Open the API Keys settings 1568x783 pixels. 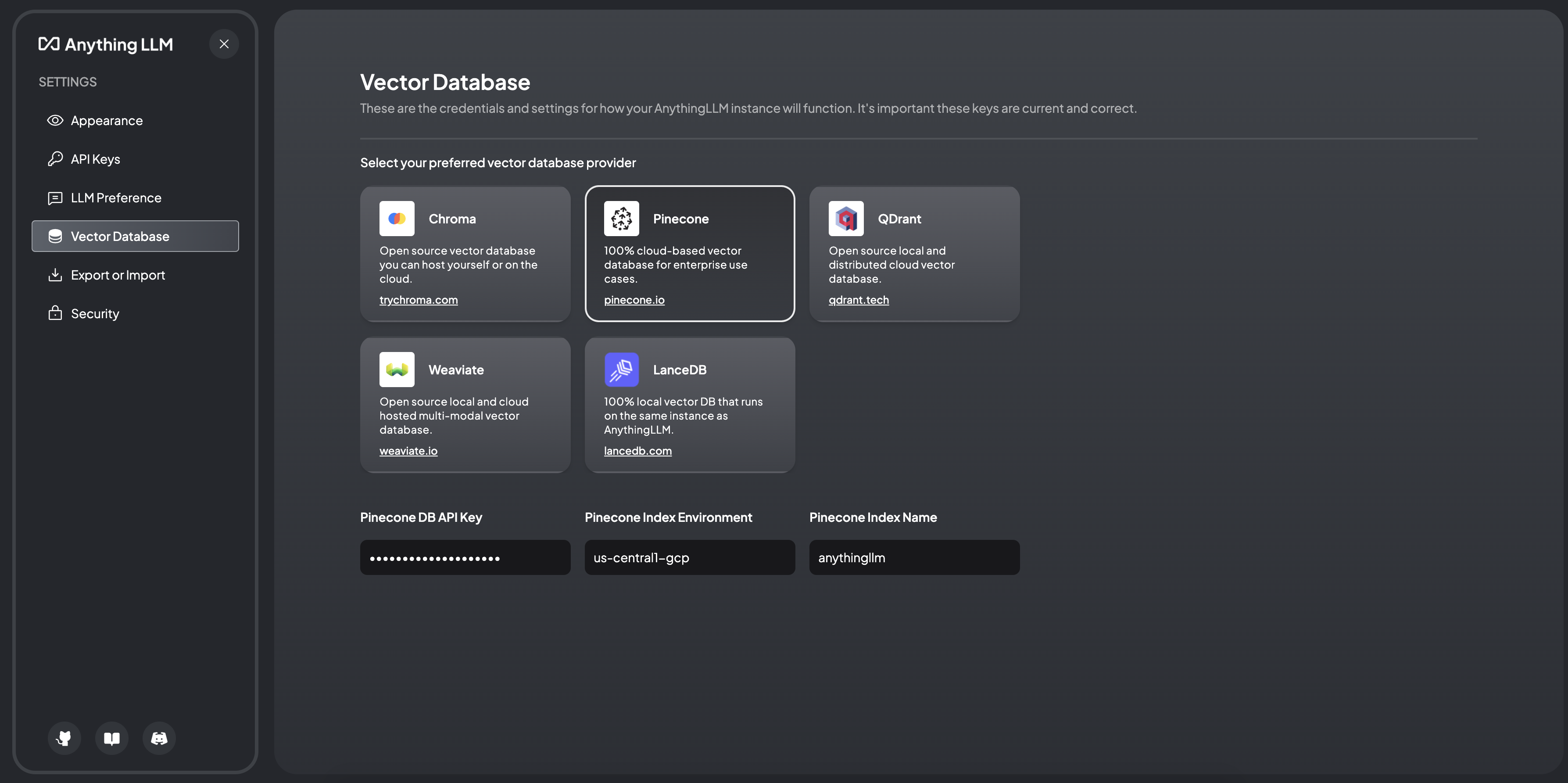point(135,159)
